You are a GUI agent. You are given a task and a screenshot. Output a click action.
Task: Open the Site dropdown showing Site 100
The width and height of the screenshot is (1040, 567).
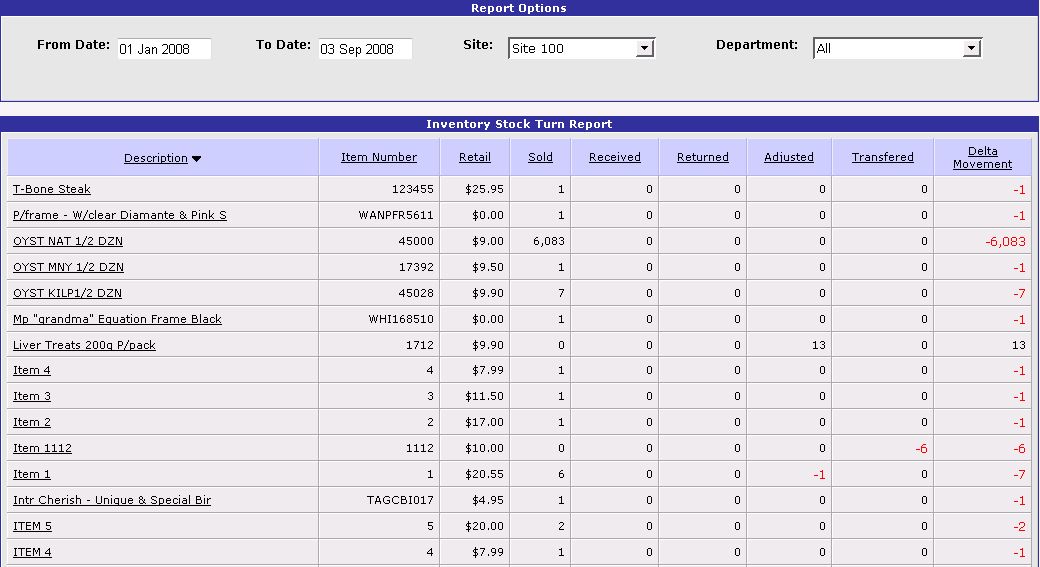click(644, 48)
